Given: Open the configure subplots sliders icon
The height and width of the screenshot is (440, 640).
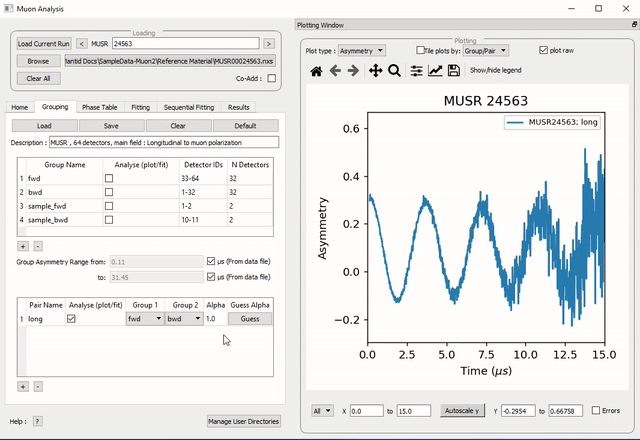Looking at the screenshot, I should coord(417,71).
